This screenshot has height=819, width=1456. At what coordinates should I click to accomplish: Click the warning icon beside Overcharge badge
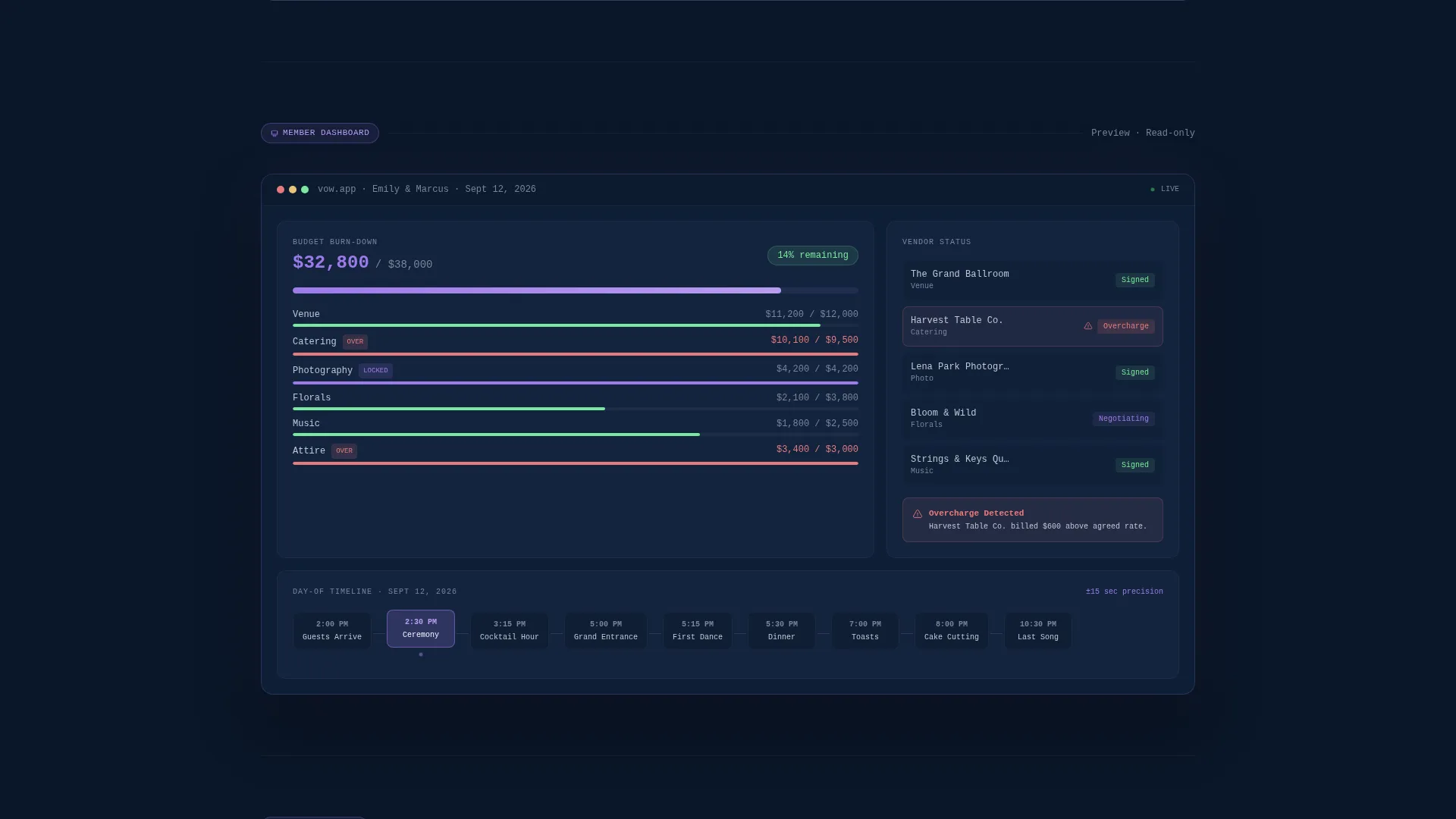[x=1088, y=326]
